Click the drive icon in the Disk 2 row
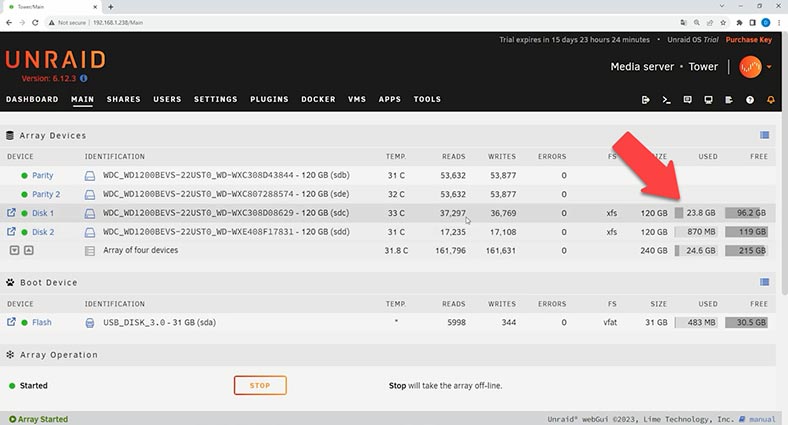Viewport: 788px width, 425px height. [x=89, y=232]
